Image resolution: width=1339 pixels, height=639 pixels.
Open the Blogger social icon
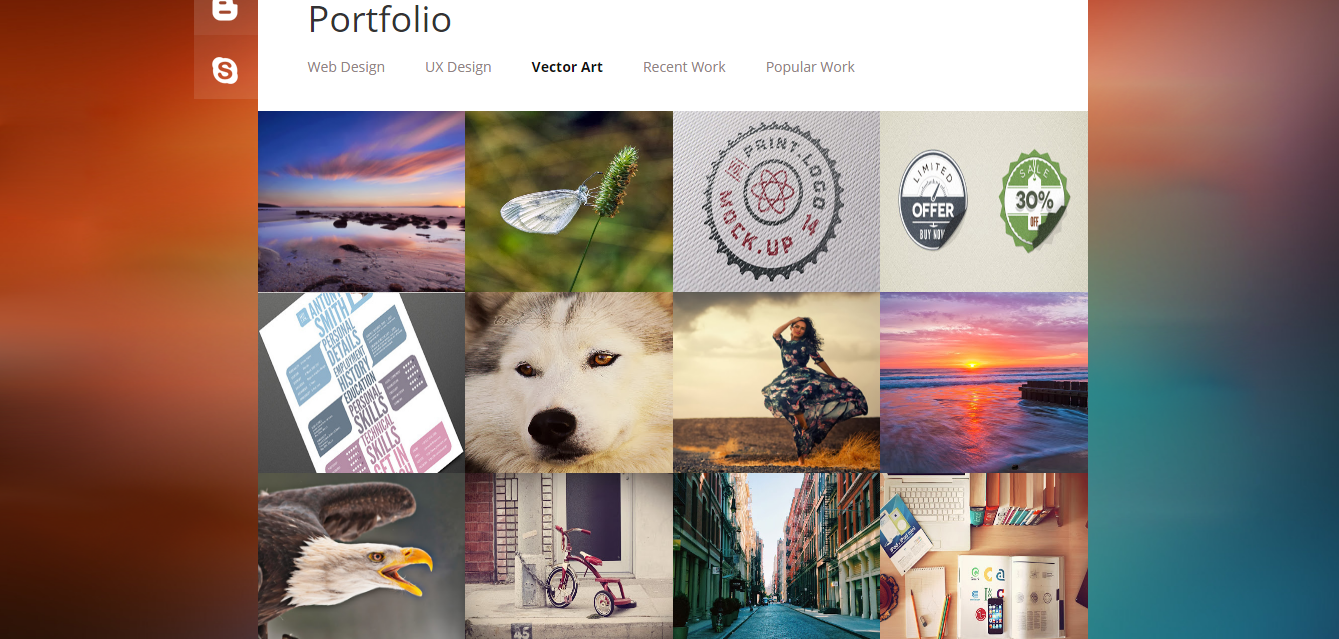225,12
